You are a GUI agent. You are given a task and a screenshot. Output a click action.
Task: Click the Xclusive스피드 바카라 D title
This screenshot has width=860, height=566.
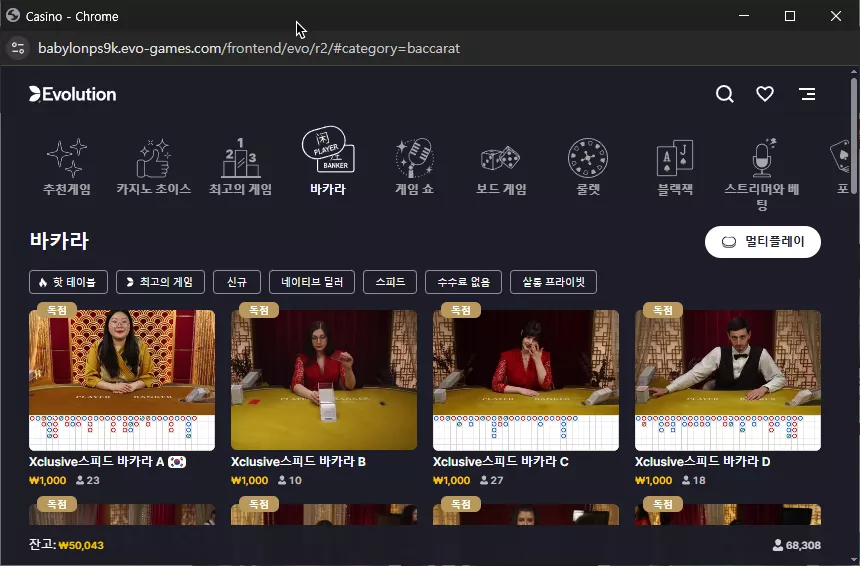tap(703, 462)
